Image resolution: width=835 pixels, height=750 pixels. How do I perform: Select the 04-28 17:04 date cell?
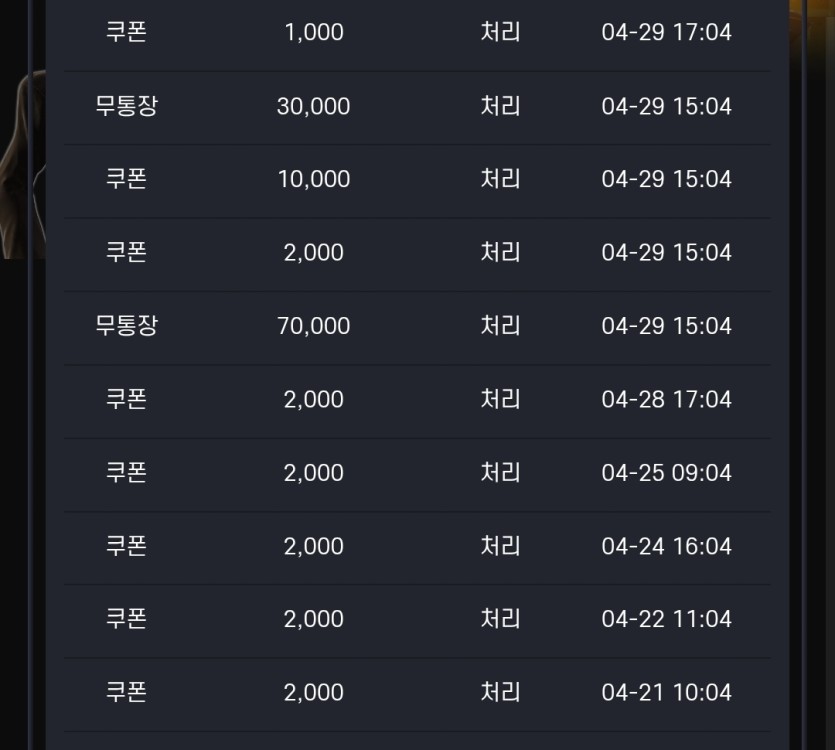[666, 399]
